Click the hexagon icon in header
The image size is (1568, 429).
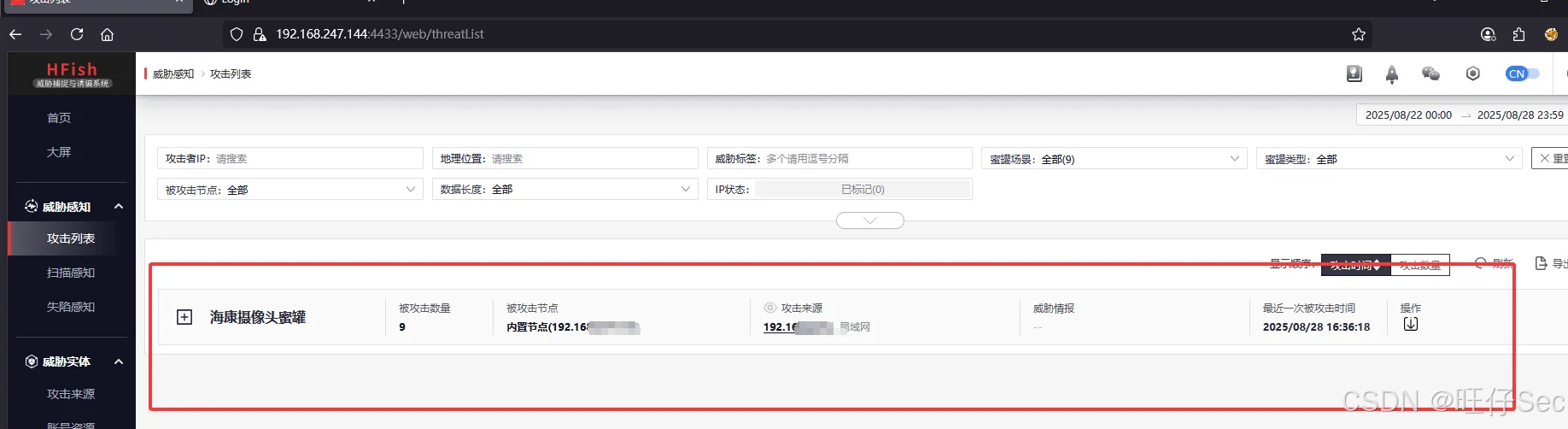tap(1472, 73)
